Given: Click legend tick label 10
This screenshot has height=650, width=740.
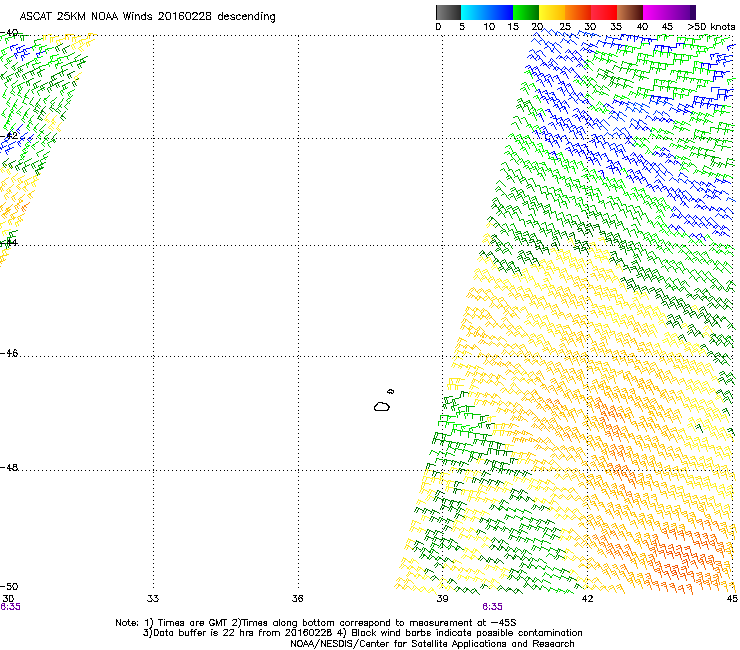Looking at the screenshot, I should (x=489, y=27).
